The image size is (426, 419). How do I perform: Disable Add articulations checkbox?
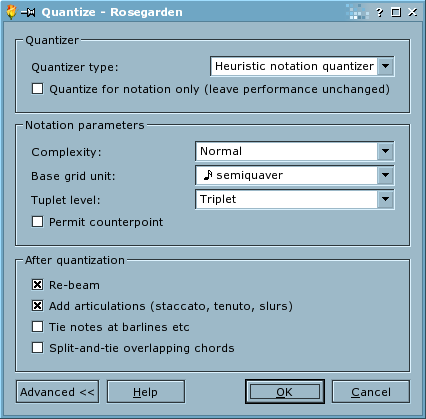(37, 306)
